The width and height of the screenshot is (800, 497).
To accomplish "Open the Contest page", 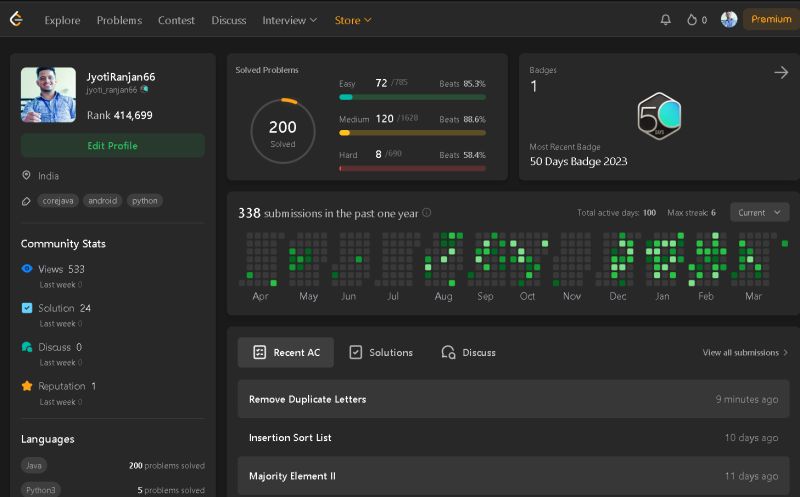I will click(x=176, y=20).
